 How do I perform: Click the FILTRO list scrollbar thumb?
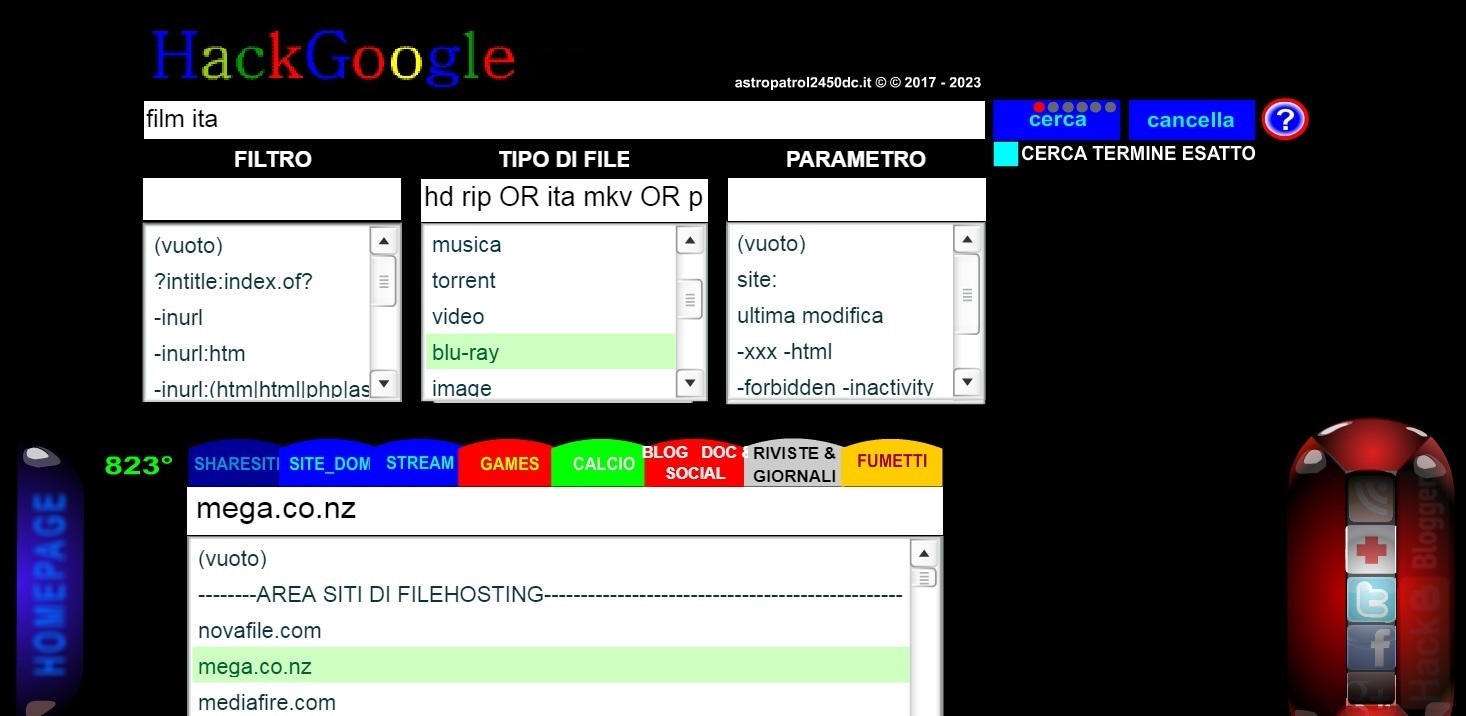[385, 281]
